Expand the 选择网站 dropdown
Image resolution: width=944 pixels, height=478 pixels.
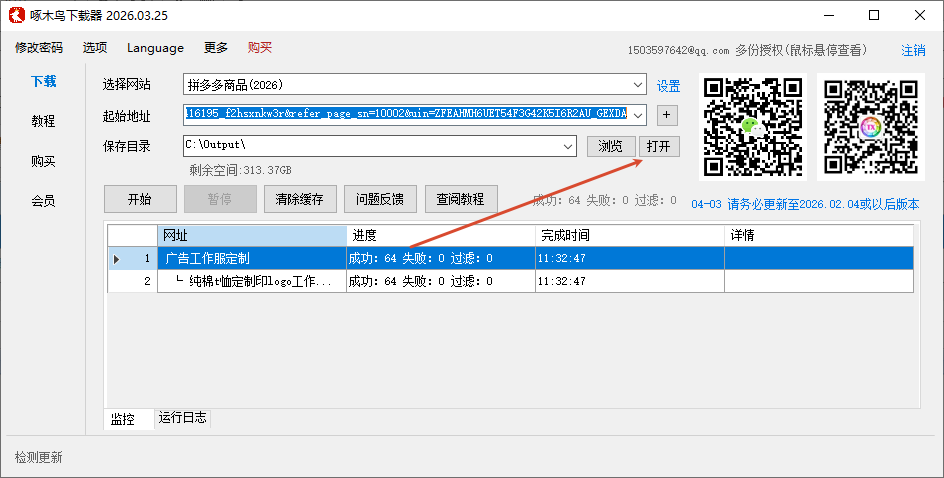point(638,85)
